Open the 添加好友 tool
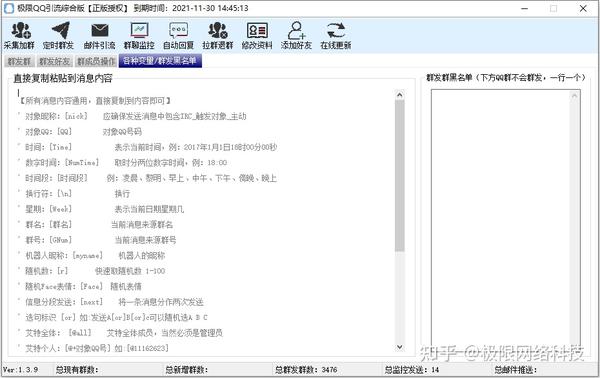 [x=296, y=36]
